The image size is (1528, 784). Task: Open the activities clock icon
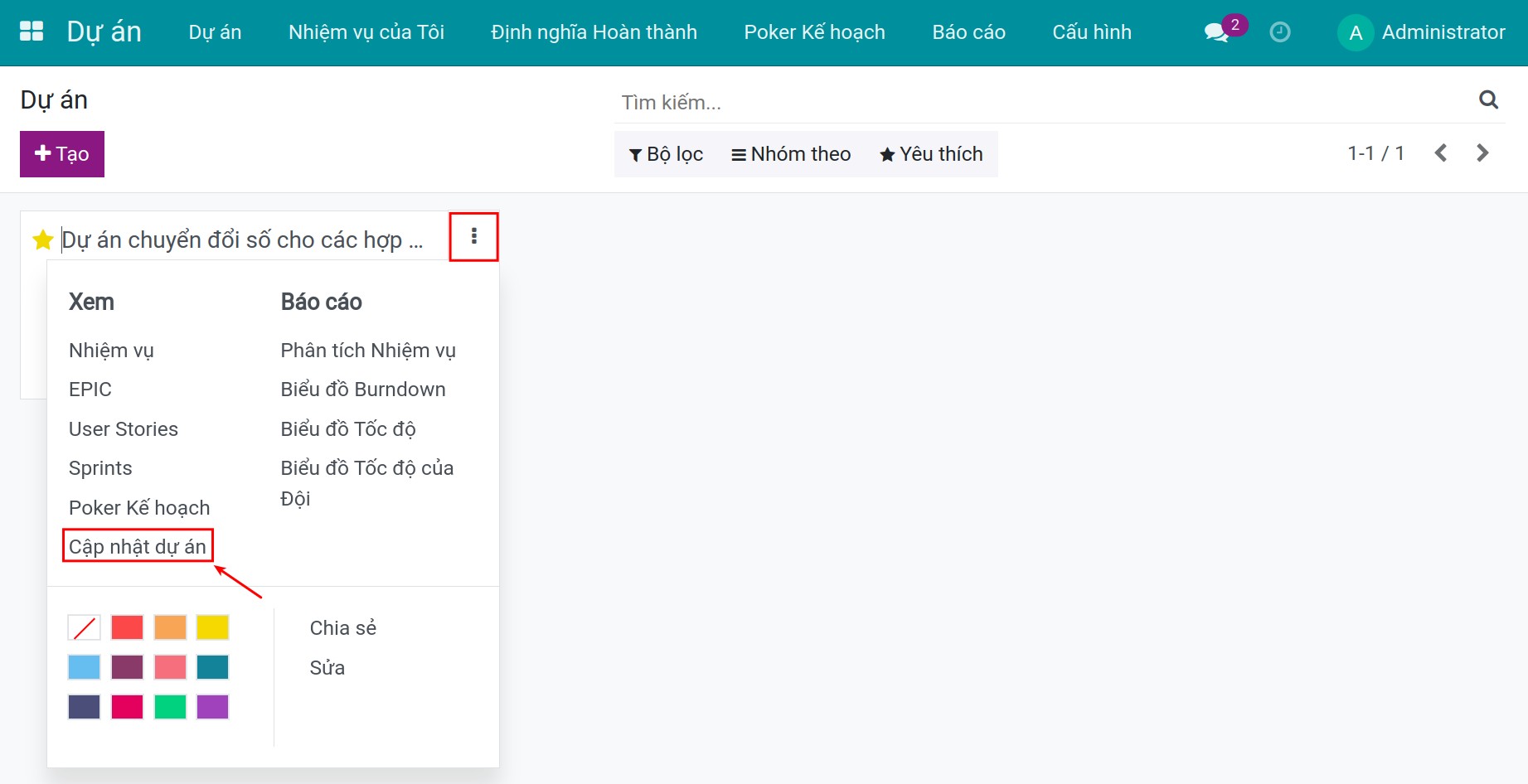coord(1279,32)
